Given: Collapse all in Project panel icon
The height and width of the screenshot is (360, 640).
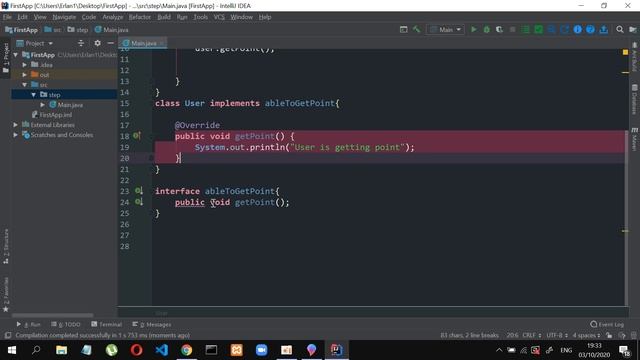Looking at the screenshot, I should (81, 43).
